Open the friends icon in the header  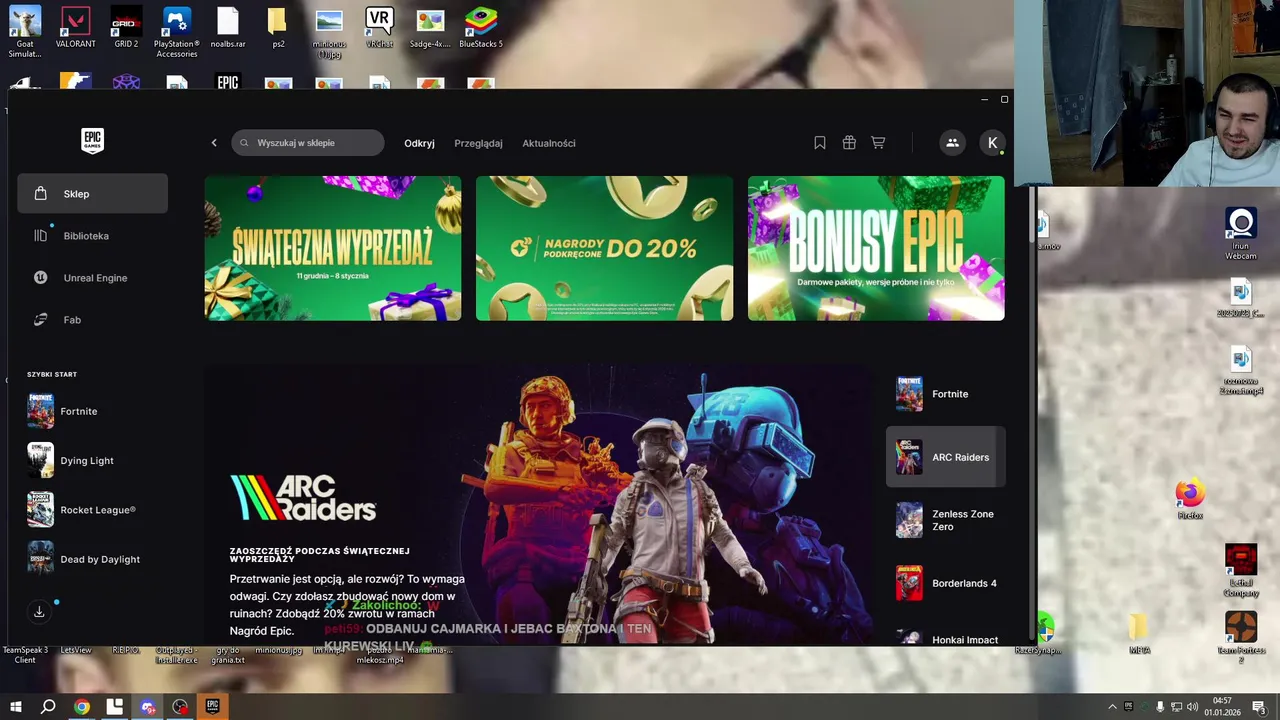[952, 143]
